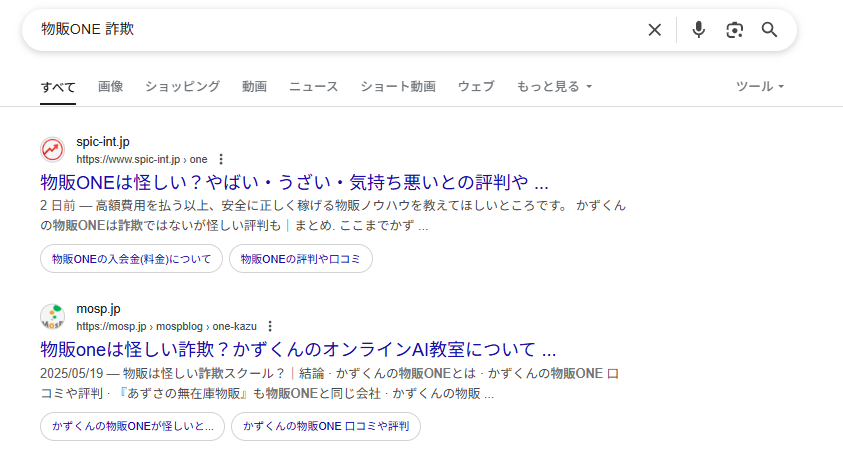The height and width of the screenshot is (458, 843).
Task: Start voice search with the microphone icon
Action: pos(698,30)
